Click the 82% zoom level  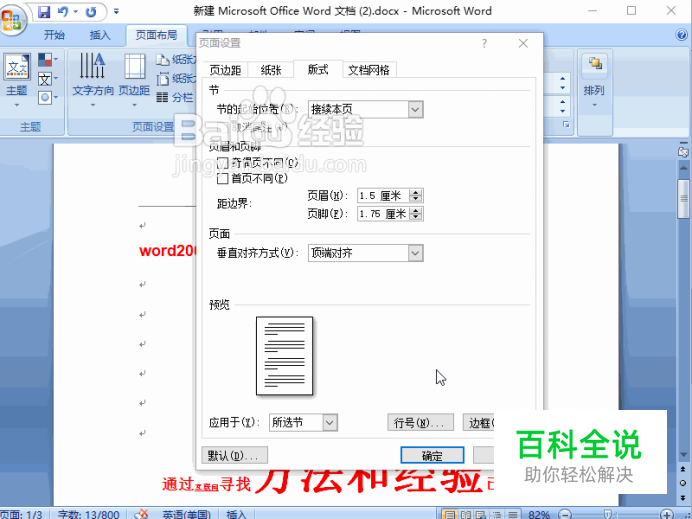pyautogui.click(x=539, y=515)
